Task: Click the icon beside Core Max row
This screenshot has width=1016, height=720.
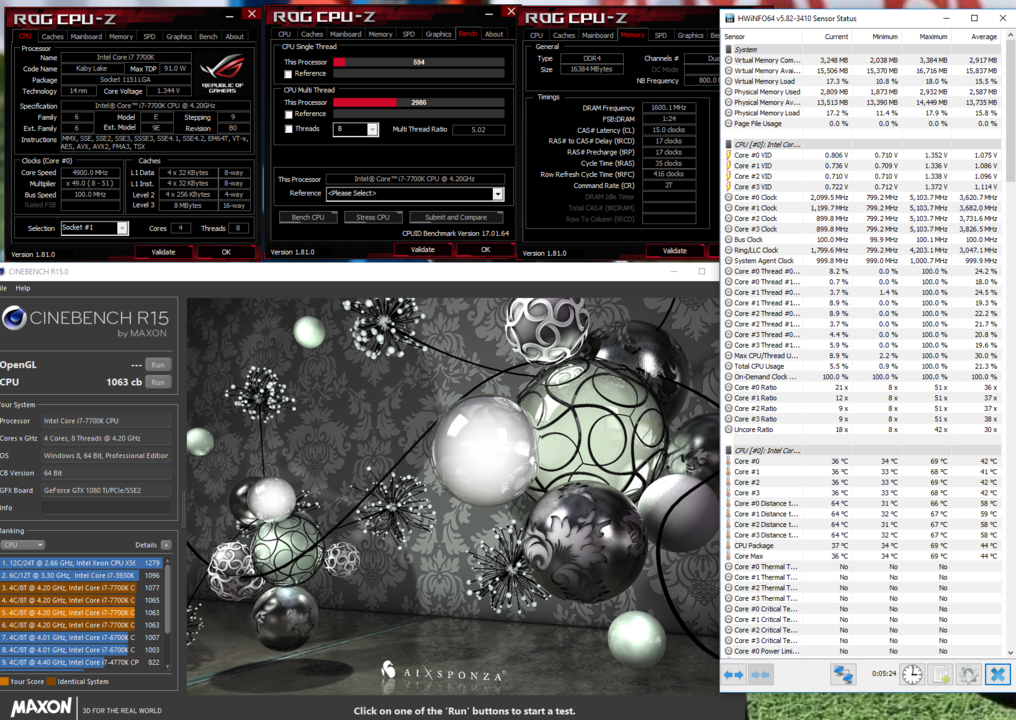Action: (x=728, y=556)
